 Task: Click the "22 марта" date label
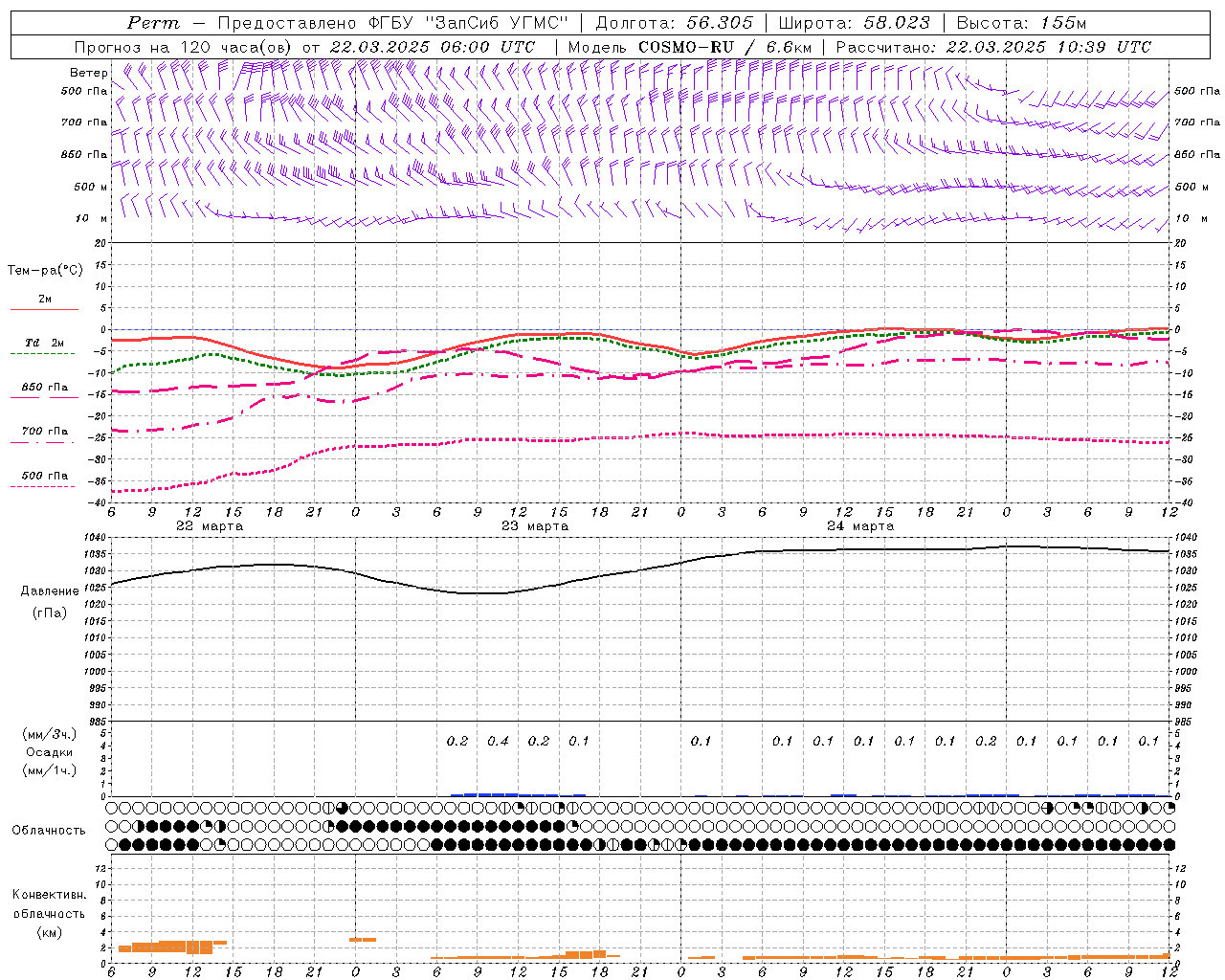pyautogui.click(x=210, y=526)
